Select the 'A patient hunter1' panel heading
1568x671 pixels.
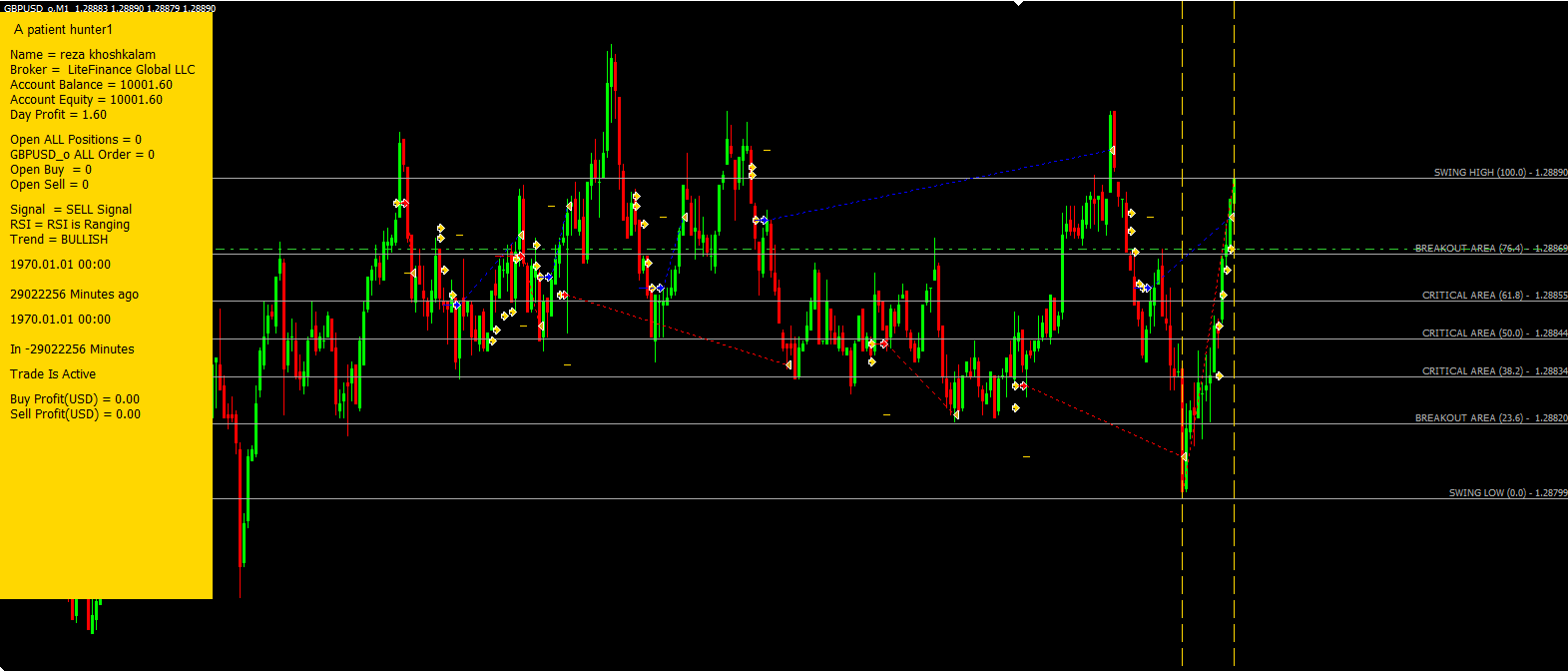pyautogui.click(x=64, y=30)
